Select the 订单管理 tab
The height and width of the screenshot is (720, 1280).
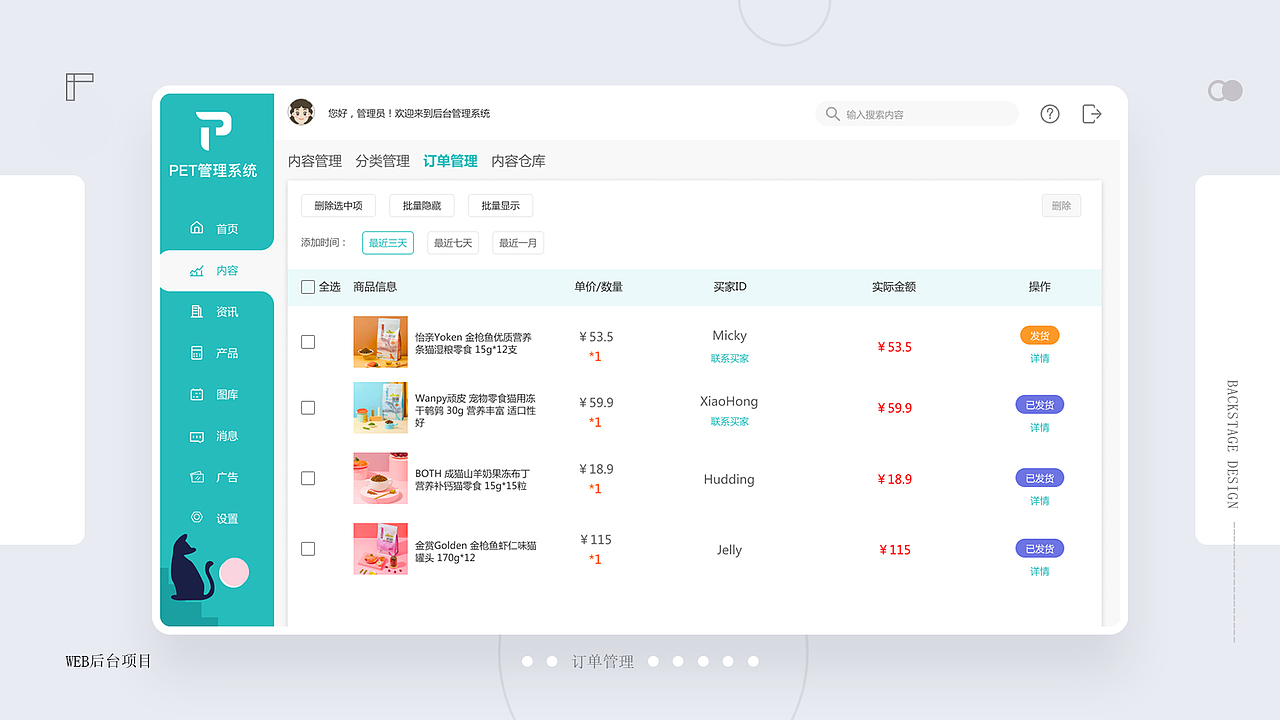(450, 161)
